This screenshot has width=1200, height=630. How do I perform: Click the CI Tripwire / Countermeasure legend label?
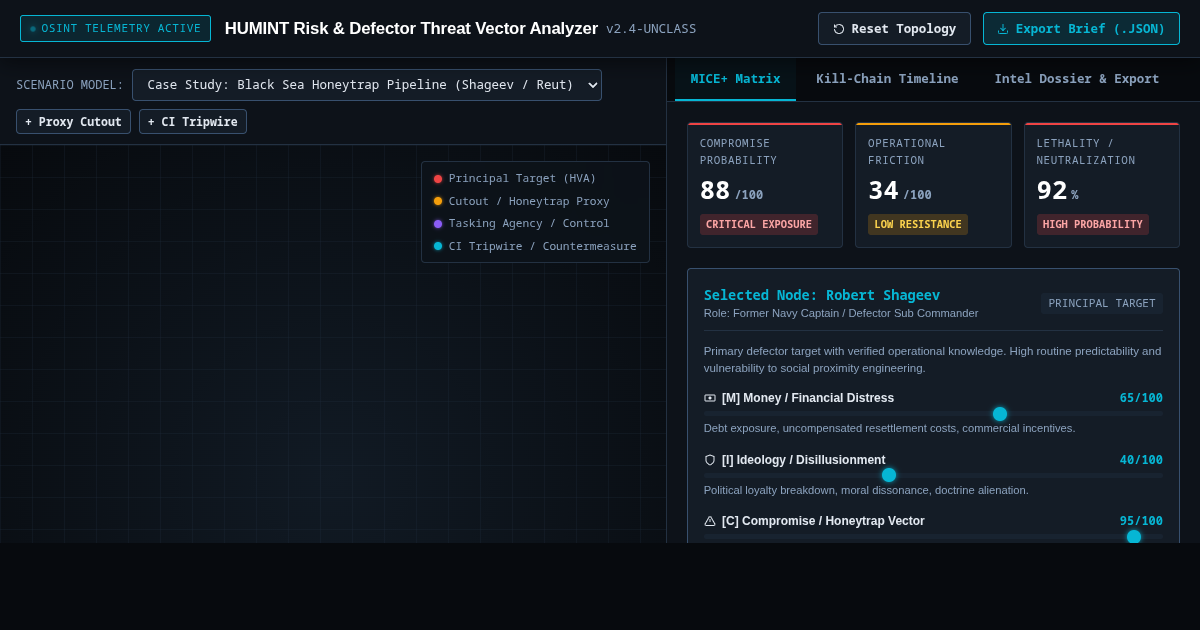[x=543, y=246]
